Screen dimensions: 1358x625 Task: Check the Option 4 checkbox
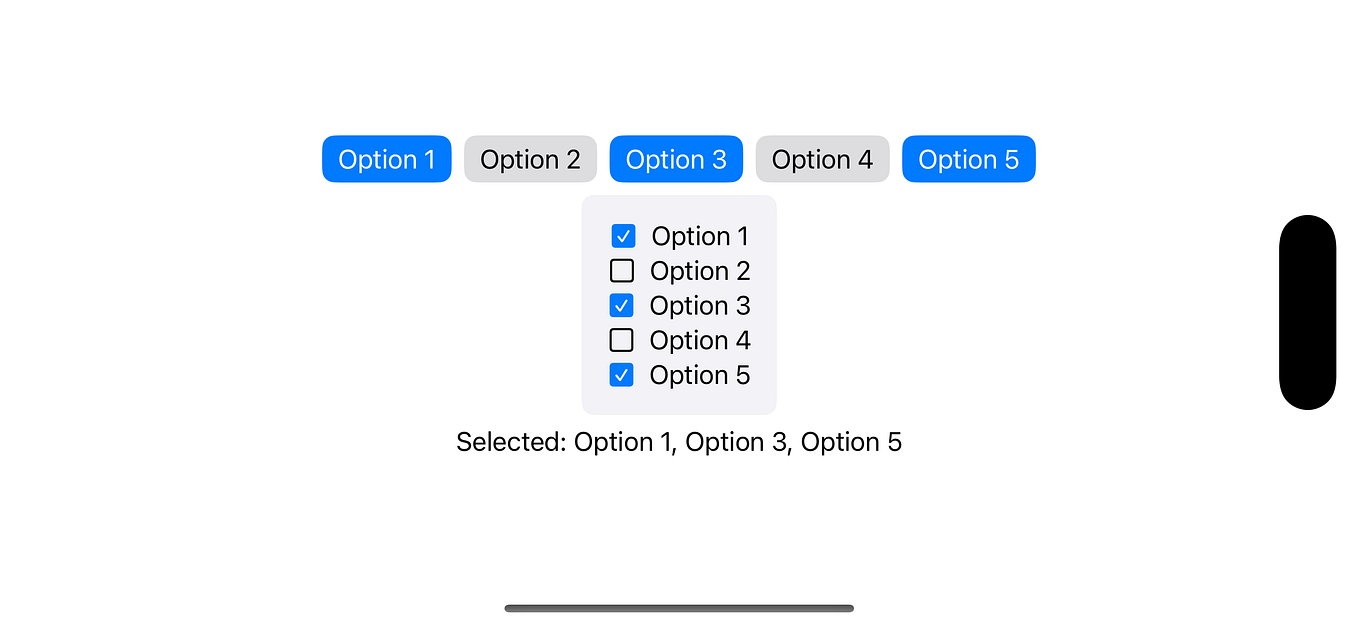(x=622, y=340)
